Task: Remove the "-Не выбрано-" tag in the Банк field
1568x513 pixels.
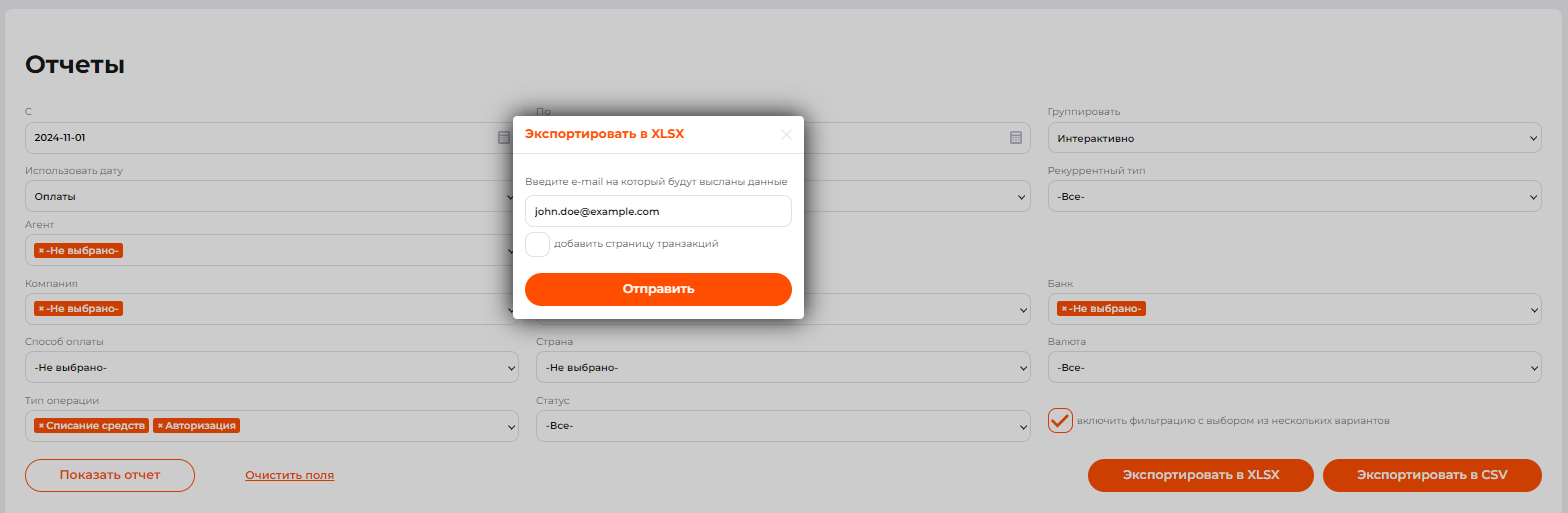Action: click(1064, 309)
